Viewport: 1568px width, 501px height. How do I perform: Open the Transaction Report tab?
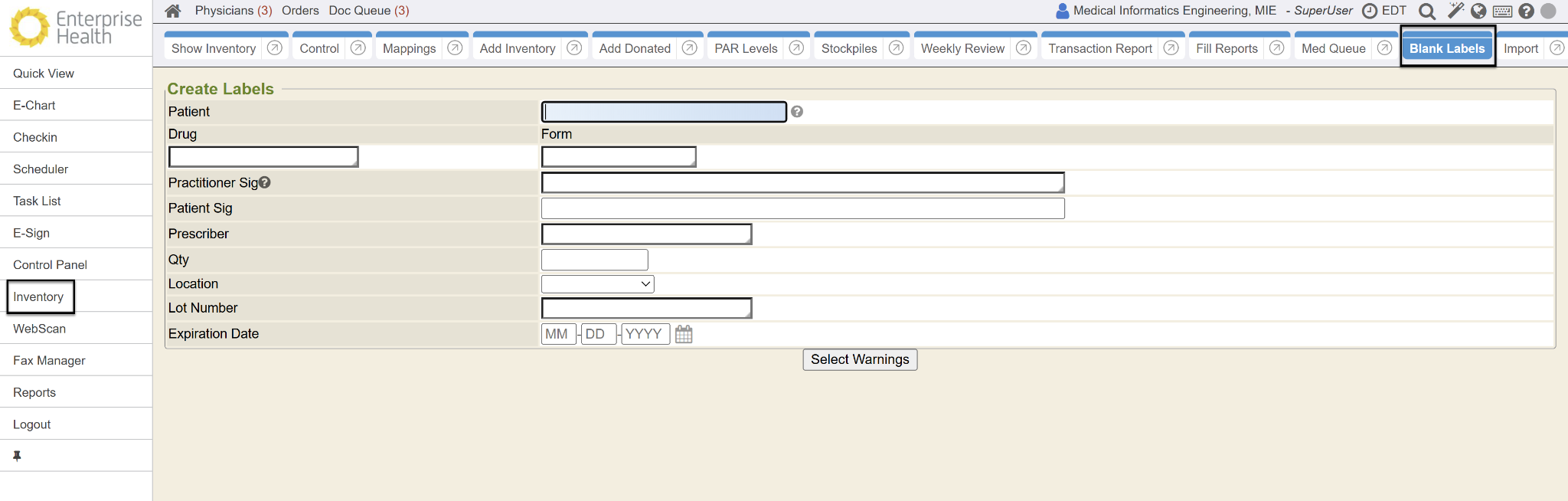coord(1099,48)
